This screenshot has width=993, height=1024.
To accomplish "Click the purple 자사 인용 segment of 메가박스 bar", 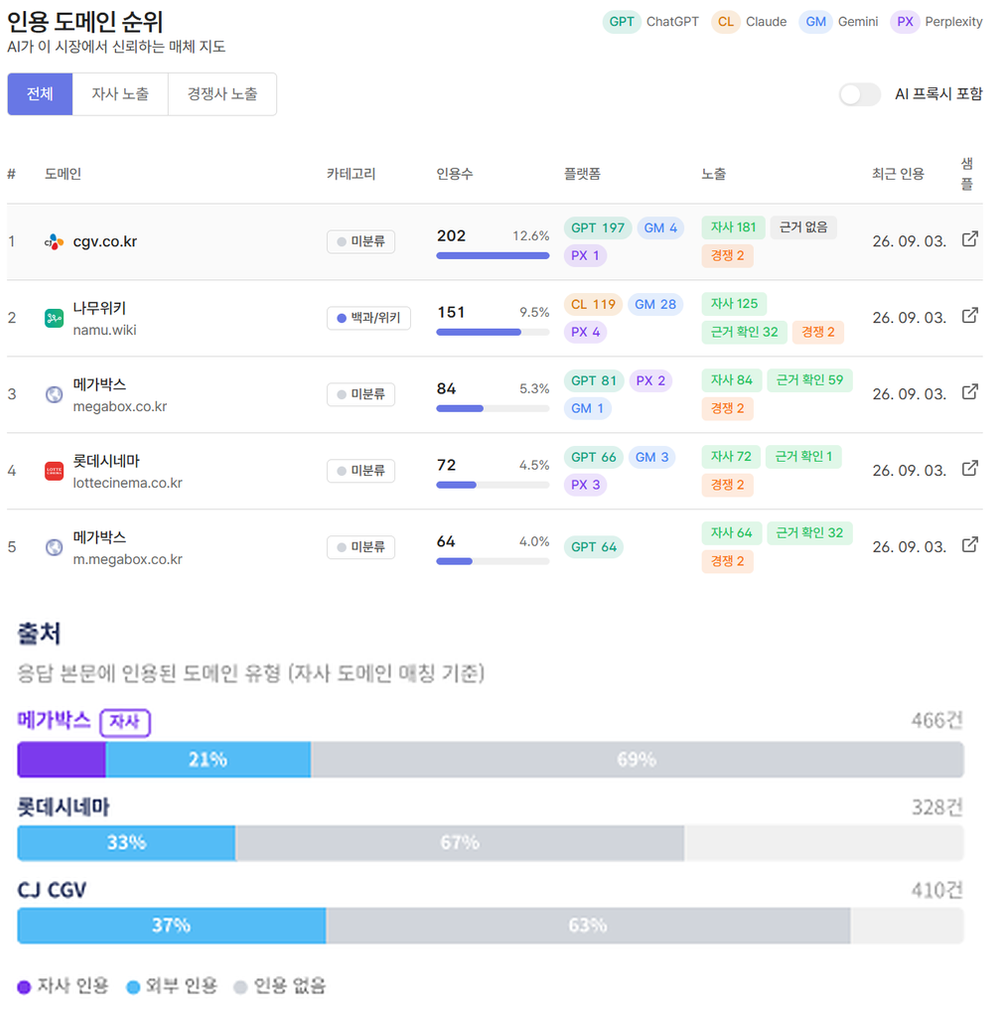I will click(x=61, y=760).
